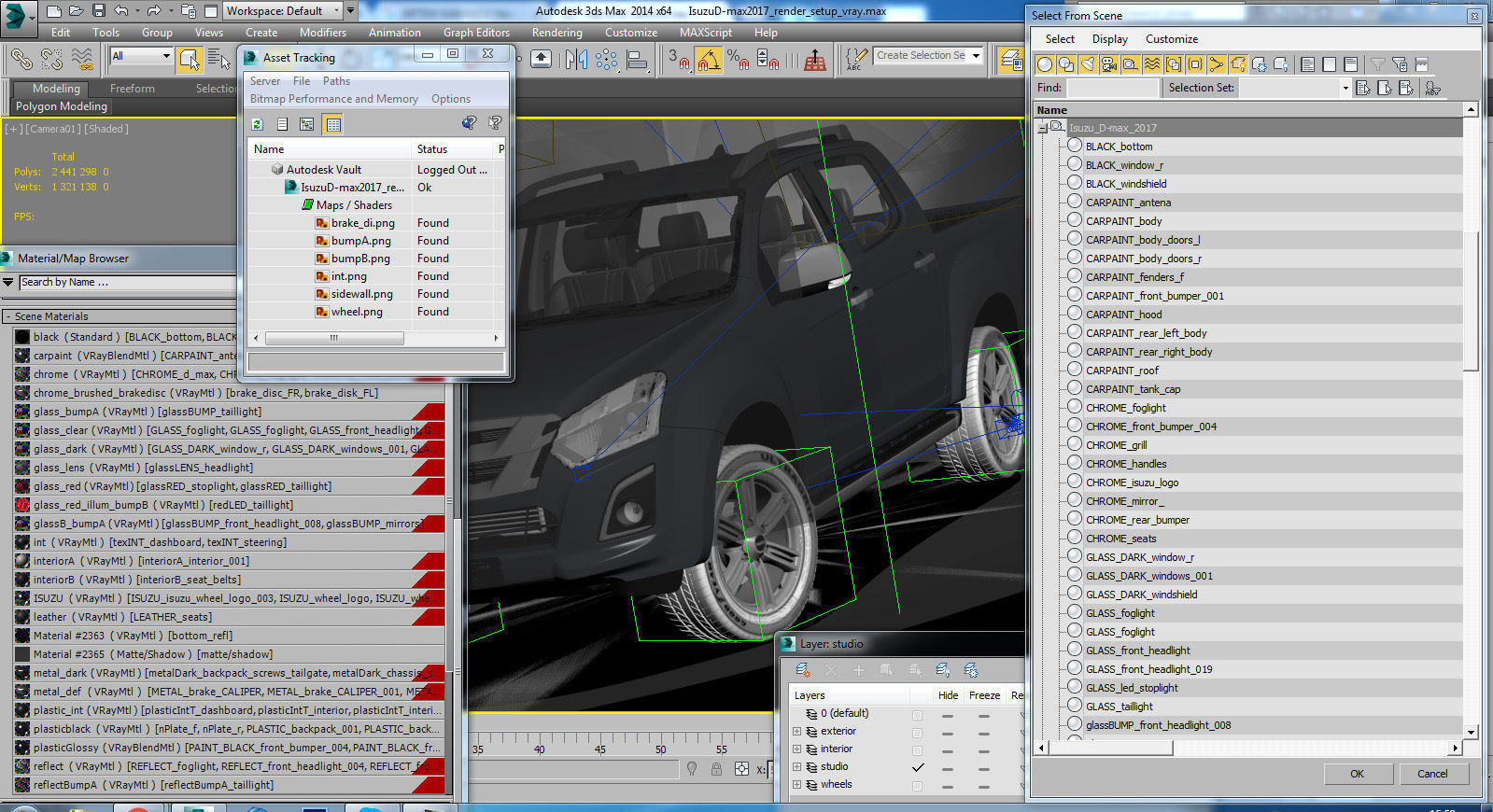This screenshot has width=1493, height=812.
Task: Open the Graph Editors menu
Action: point(476,32)
